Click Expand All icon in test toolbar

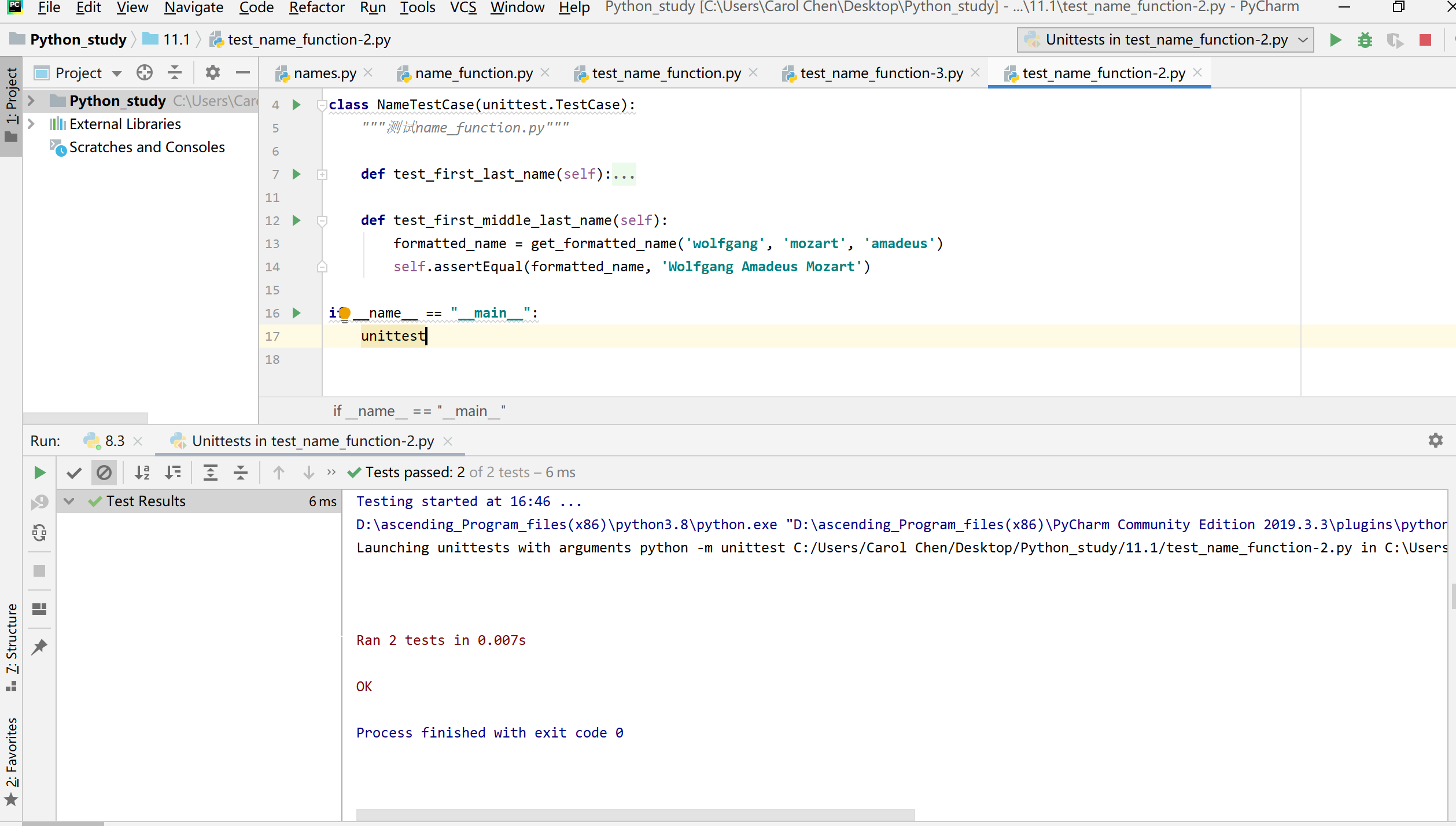tap(211, 473)
